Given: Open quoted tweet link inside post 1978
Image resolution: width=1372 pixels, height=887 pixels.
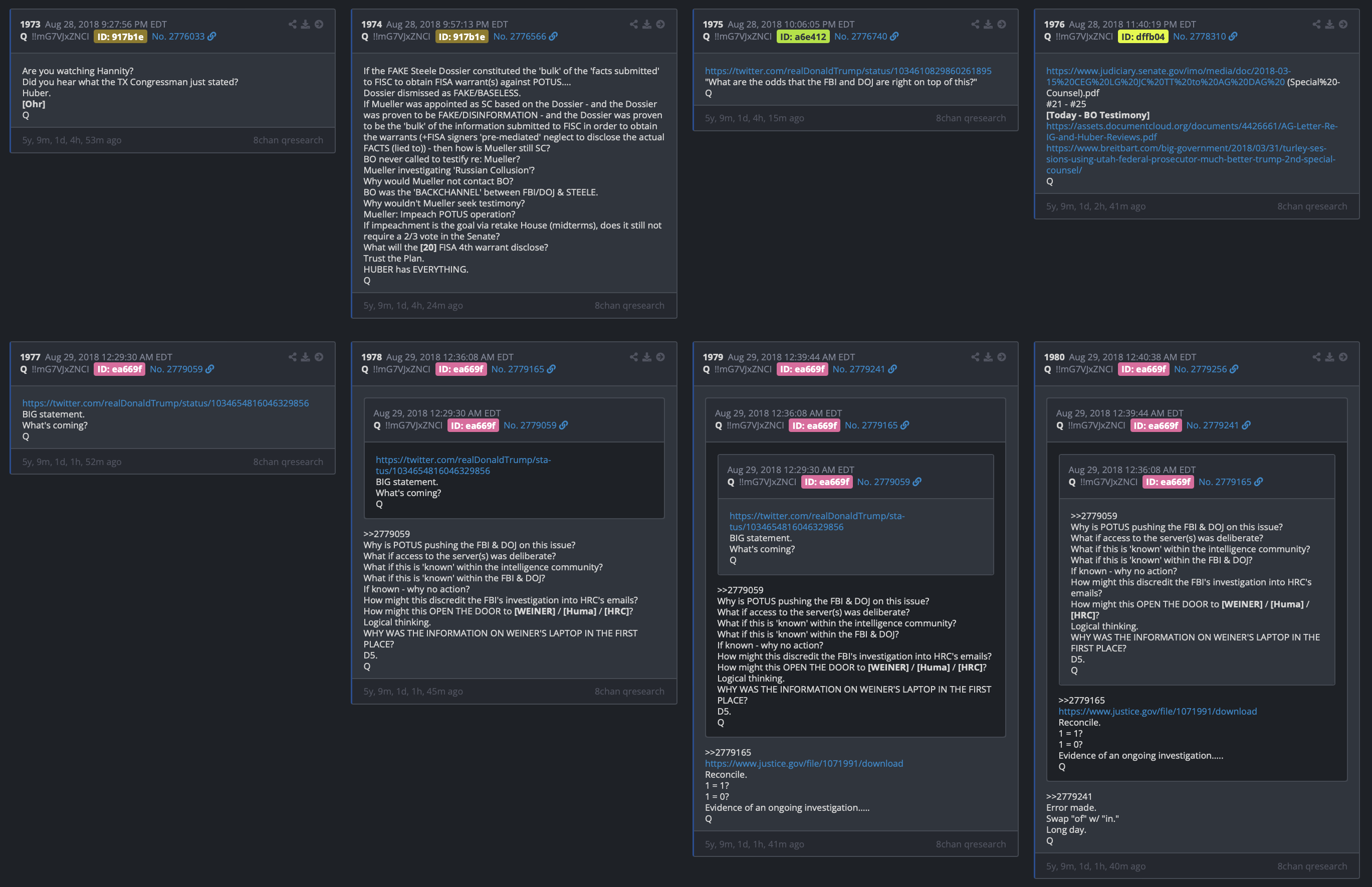Looking at the screenshot, I should click(x=463, y=466).
